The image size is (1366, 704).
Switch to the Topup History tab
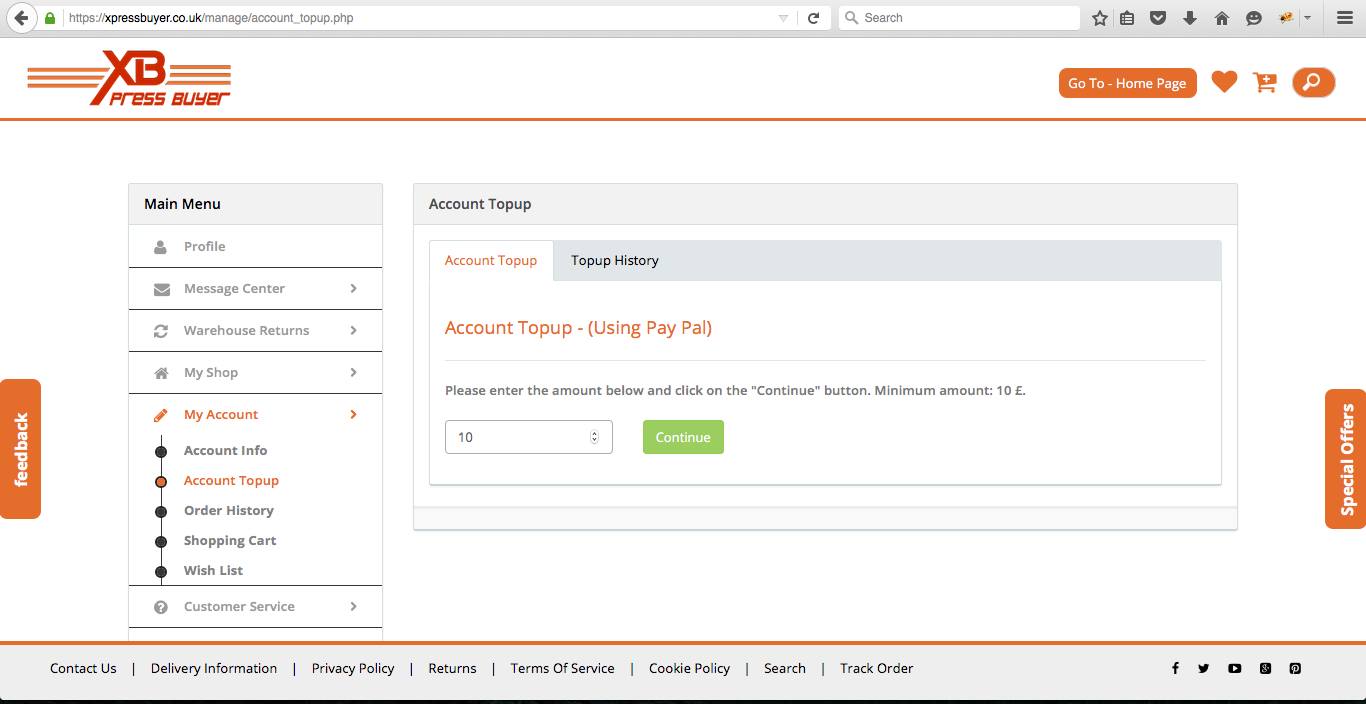614,261
